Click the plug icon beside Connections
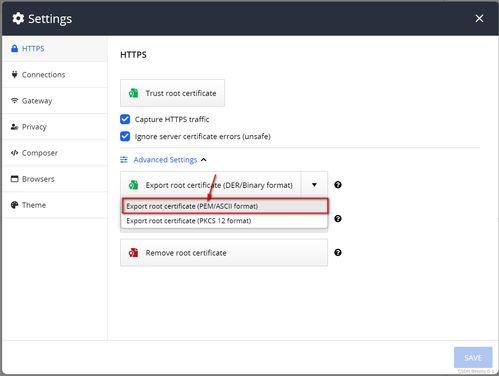The height and width of the screenshot is (376, 499). (14, 74)
